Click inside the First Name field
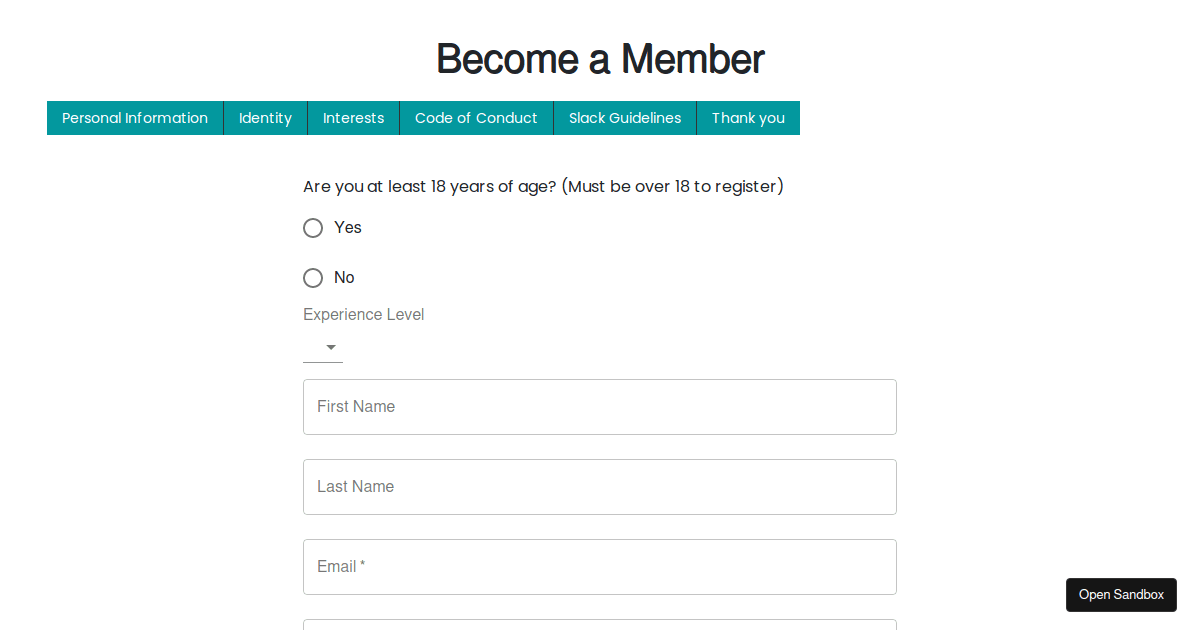1200x630 pixels. coord(599,407)
